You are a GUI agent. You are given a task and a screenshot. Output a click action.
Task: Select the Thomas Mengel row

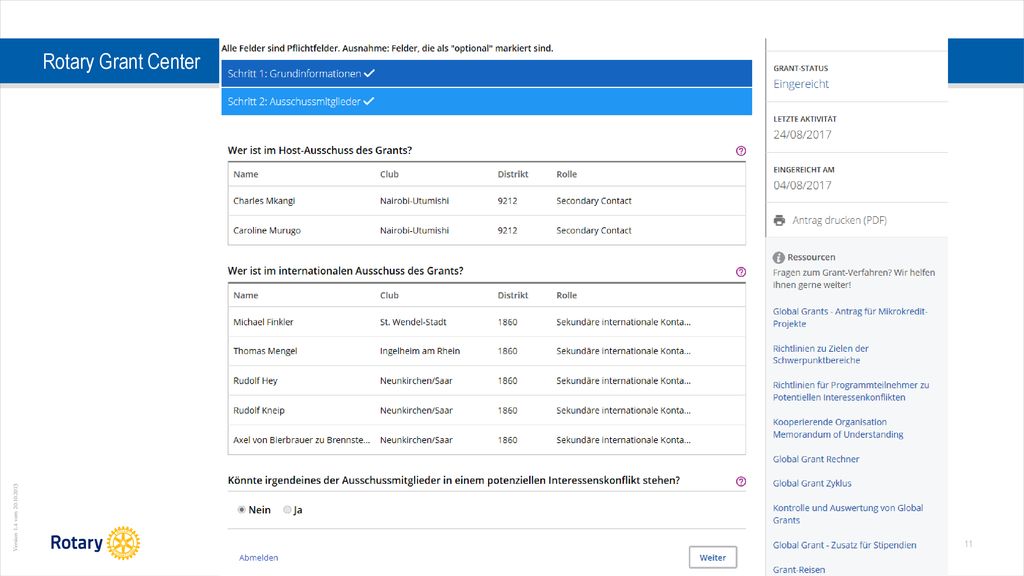pyautogui.click(x=487, y=351)
